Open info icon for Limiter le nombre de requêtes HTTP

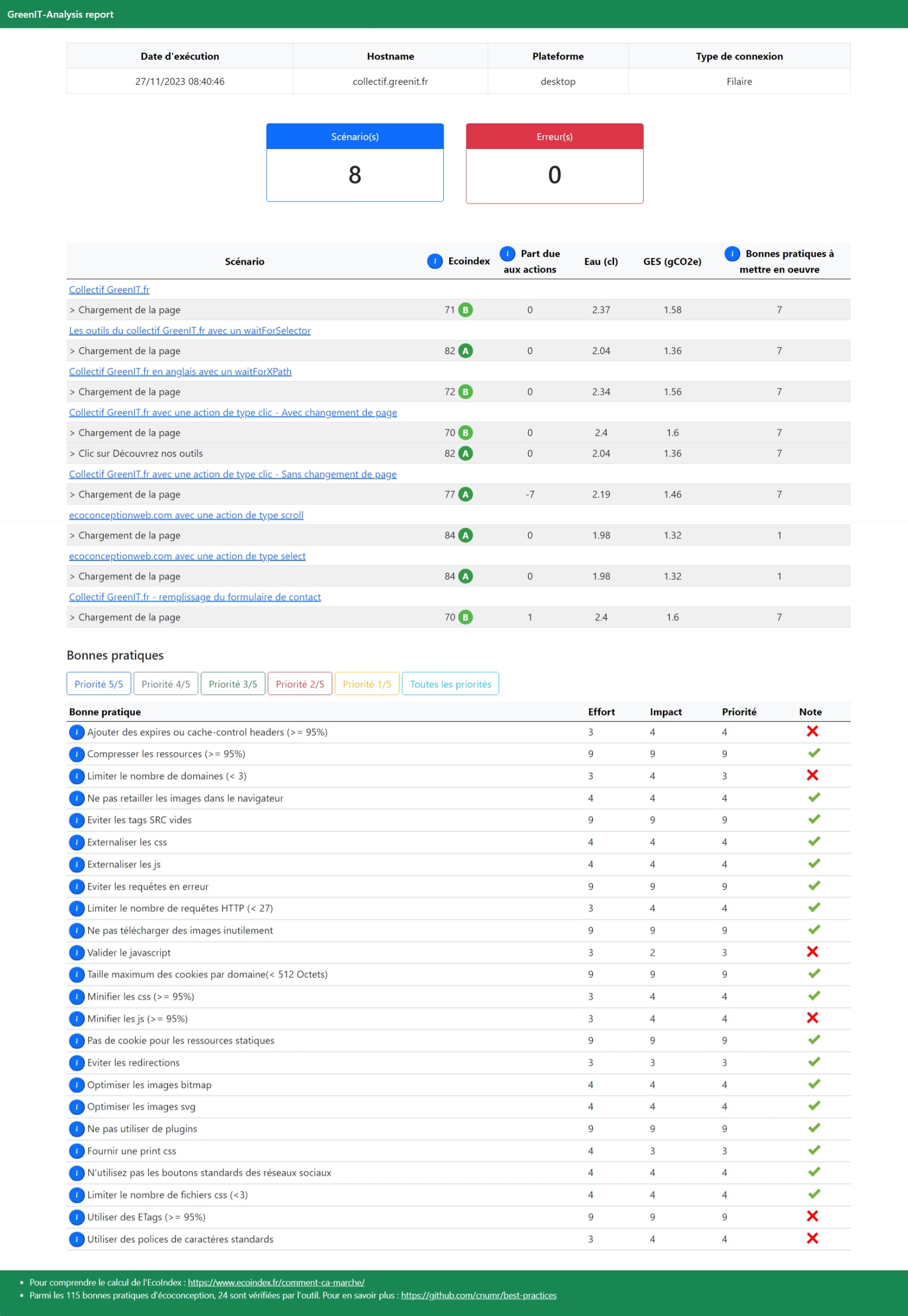point(76,908)
